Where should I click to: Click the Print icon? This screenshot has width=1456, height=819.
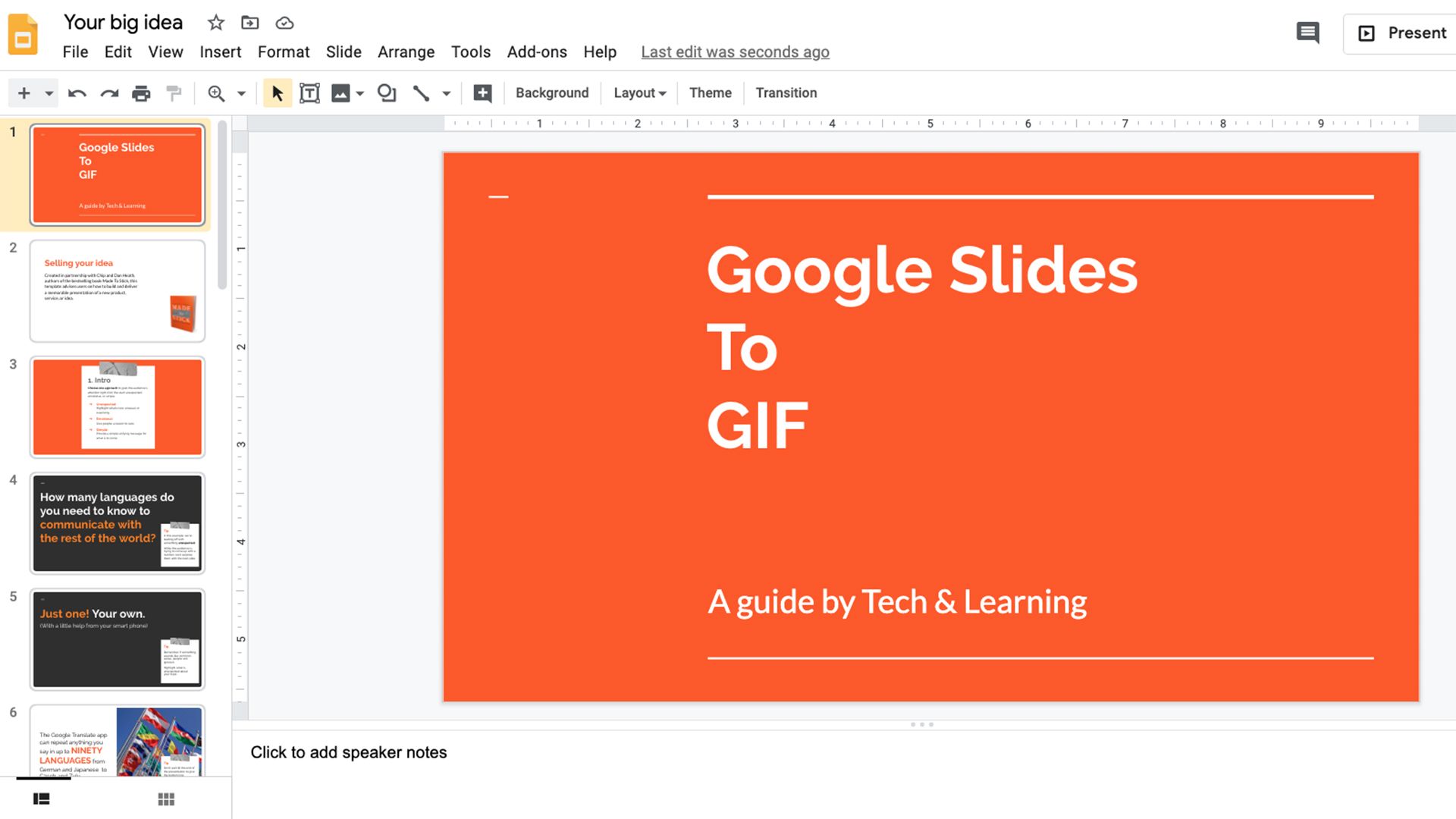141,93
